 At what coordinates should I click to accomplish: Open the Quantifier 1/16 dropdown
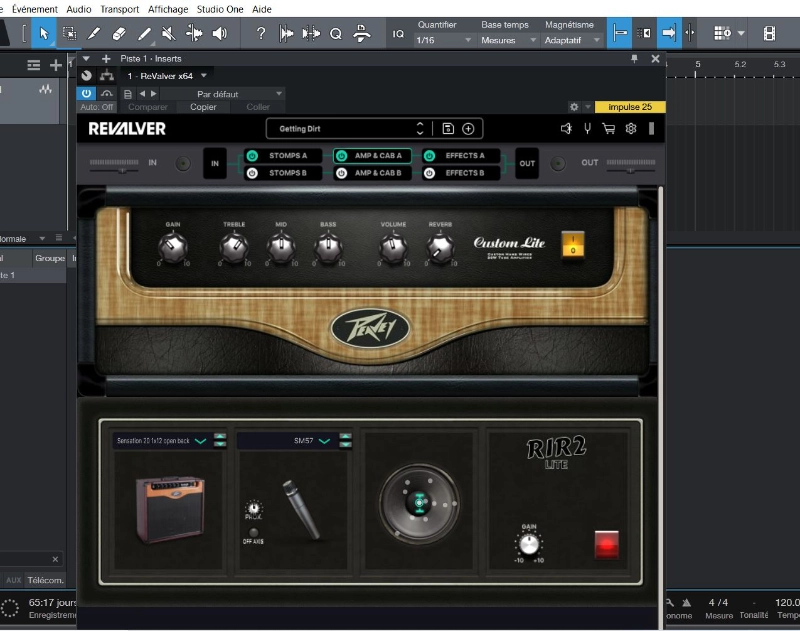click(x=443, y=40)
